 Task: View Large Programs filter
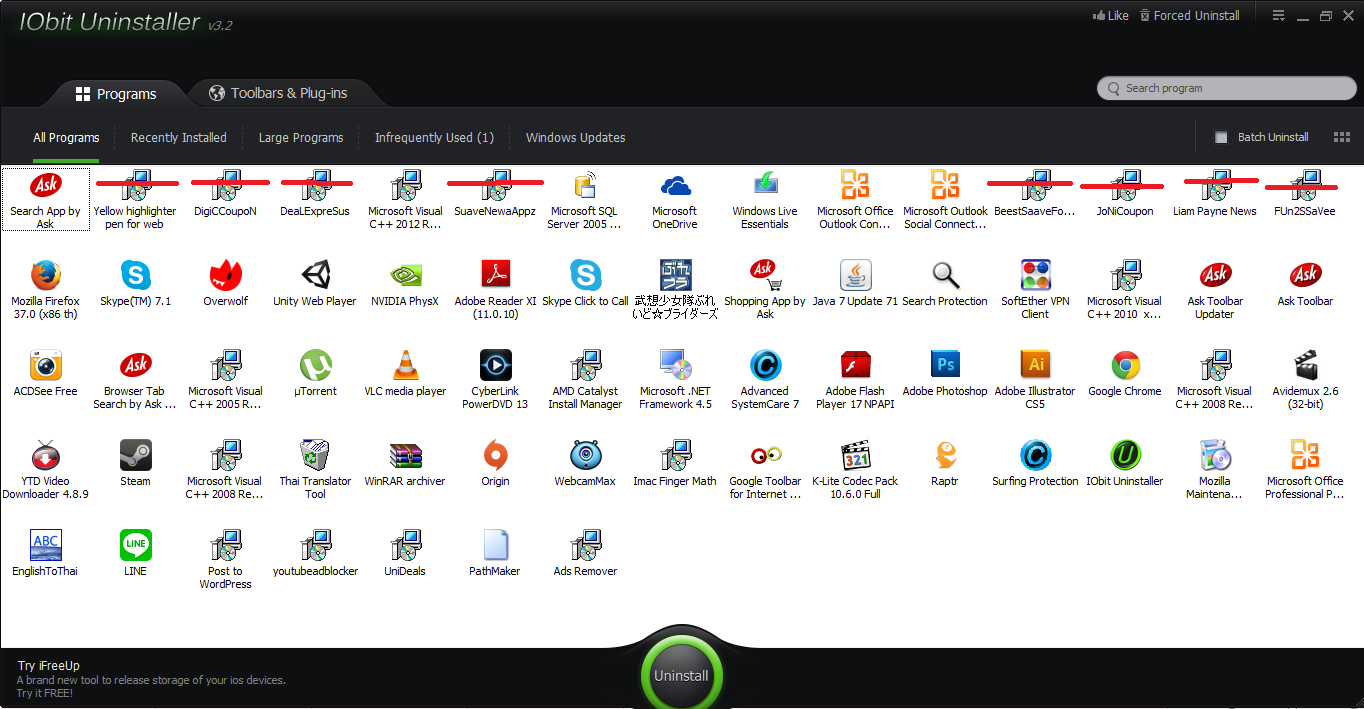[x=301, y=138]
